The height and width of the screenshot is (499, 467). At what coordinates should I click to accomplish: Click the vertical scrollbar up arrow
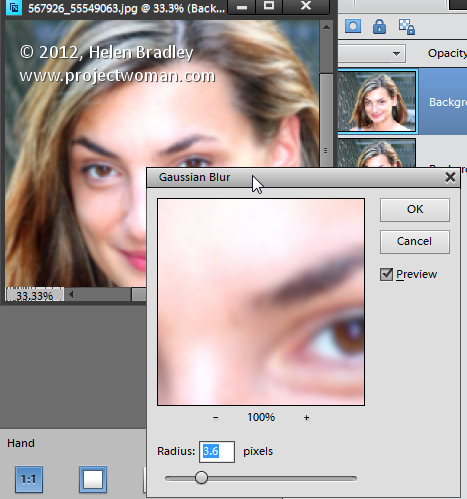[326, 27]
